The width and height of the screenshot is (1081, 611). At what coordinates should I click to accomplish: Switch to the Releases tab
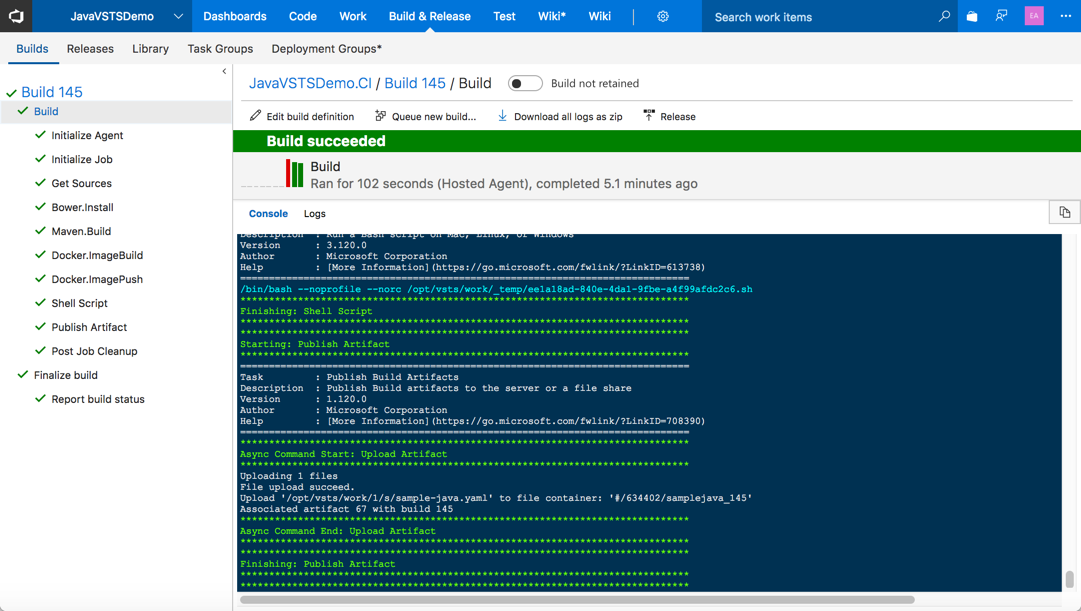90,48
